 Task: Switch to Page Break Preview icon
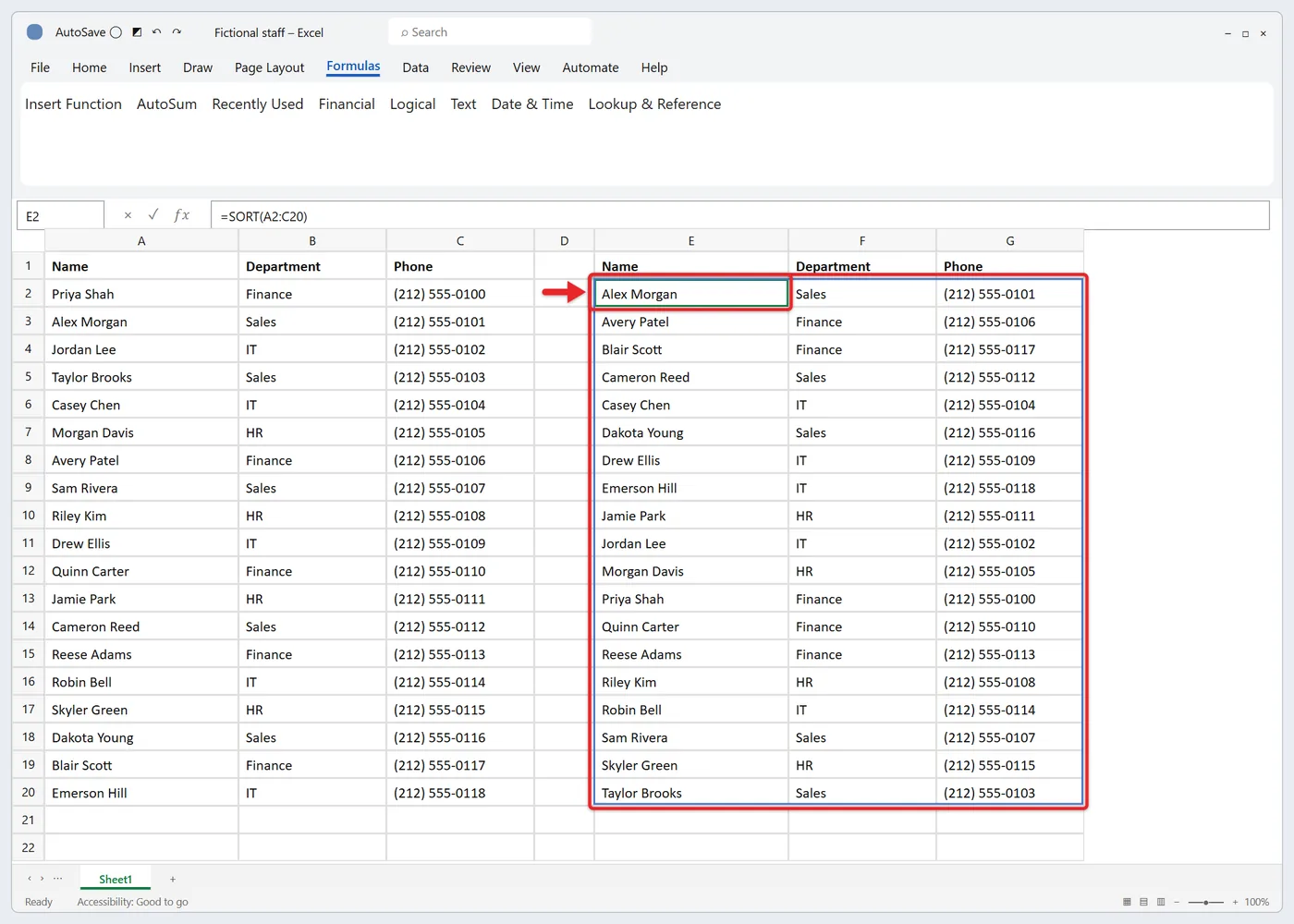pos(1161,902)
